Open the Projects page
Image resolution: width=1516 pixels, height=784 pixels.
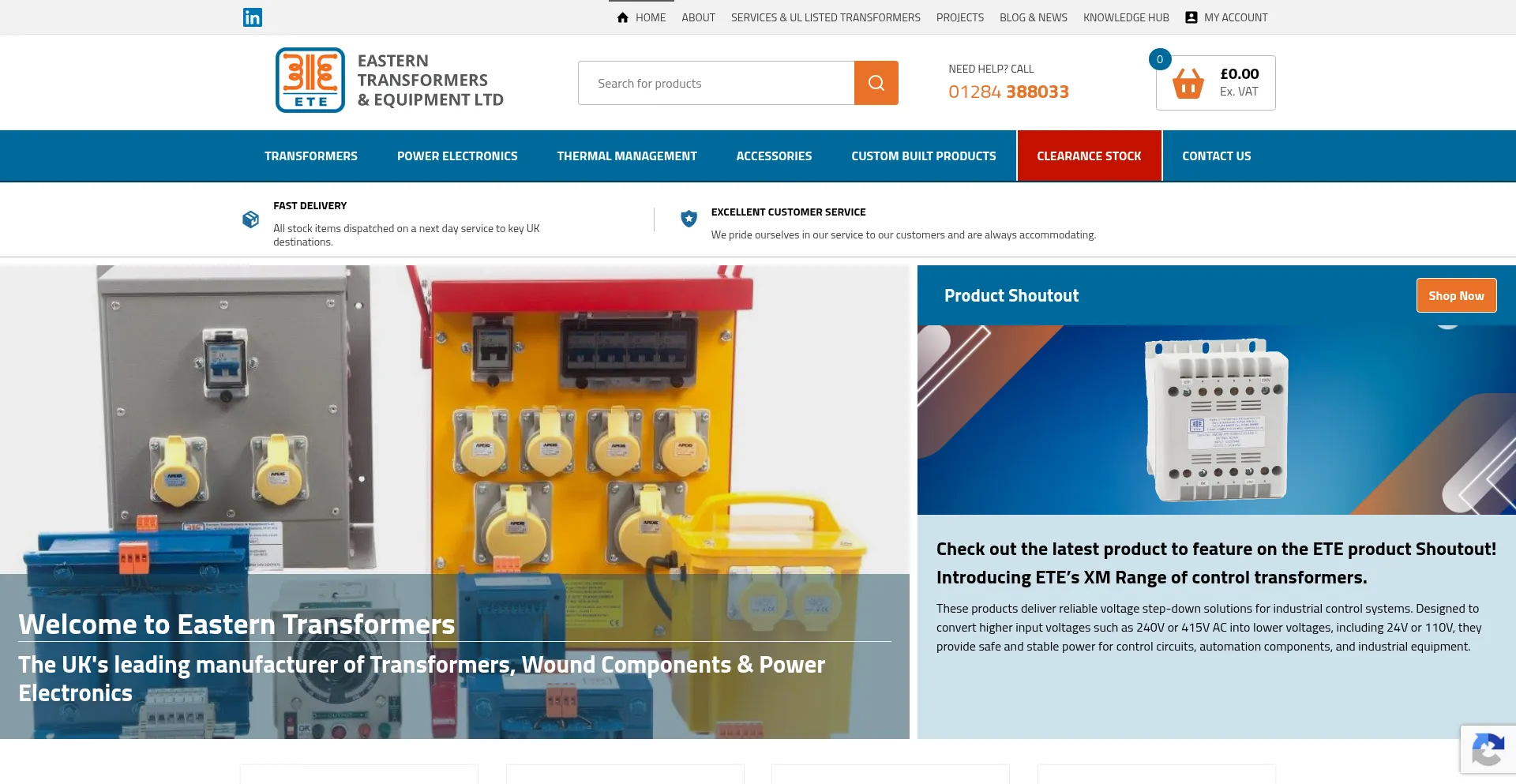(960, 17)
